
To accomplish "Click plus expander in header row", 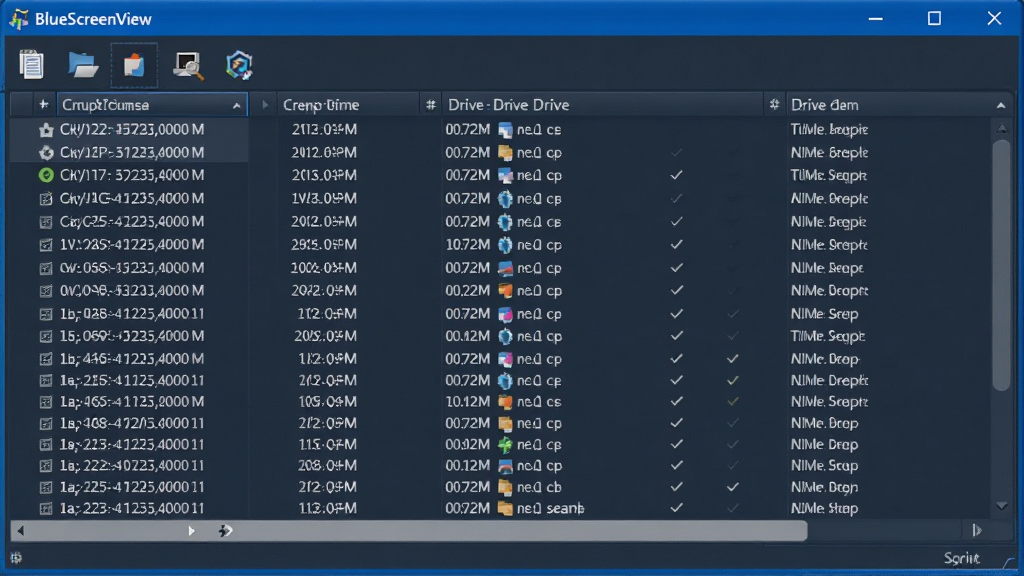I will (x=44, y=104).
